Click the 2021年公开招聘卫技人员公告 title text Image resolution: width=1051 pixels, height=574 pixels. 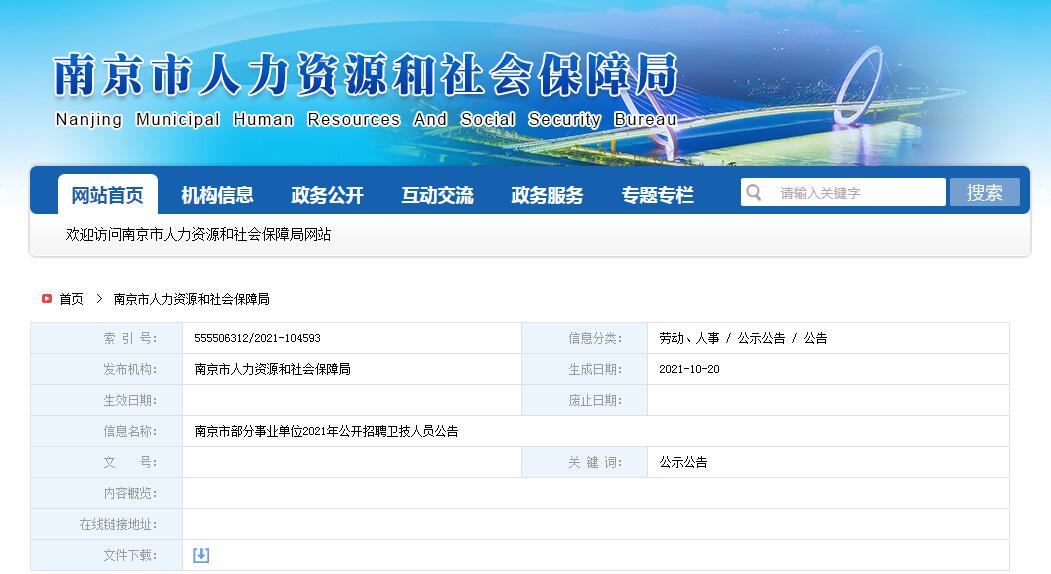pyautogui.click(x=326, y=432)
